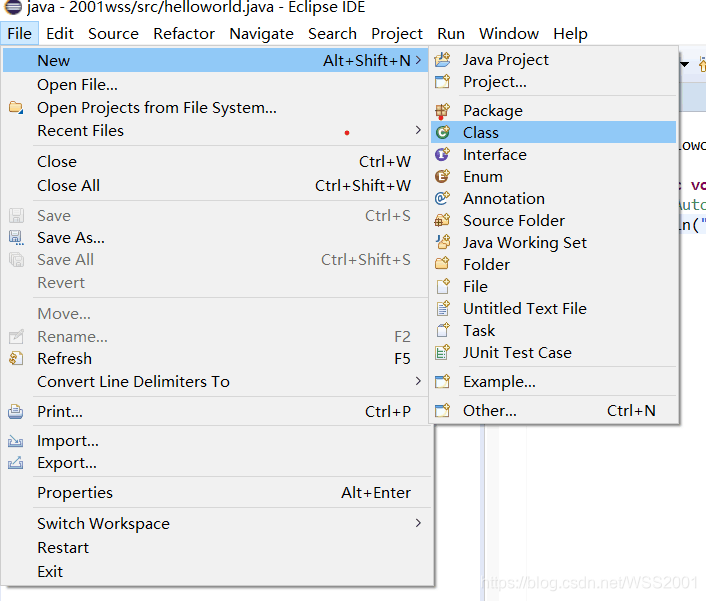706x601 pixels.
Task: Select Close in the File menu
Action: 215,162
